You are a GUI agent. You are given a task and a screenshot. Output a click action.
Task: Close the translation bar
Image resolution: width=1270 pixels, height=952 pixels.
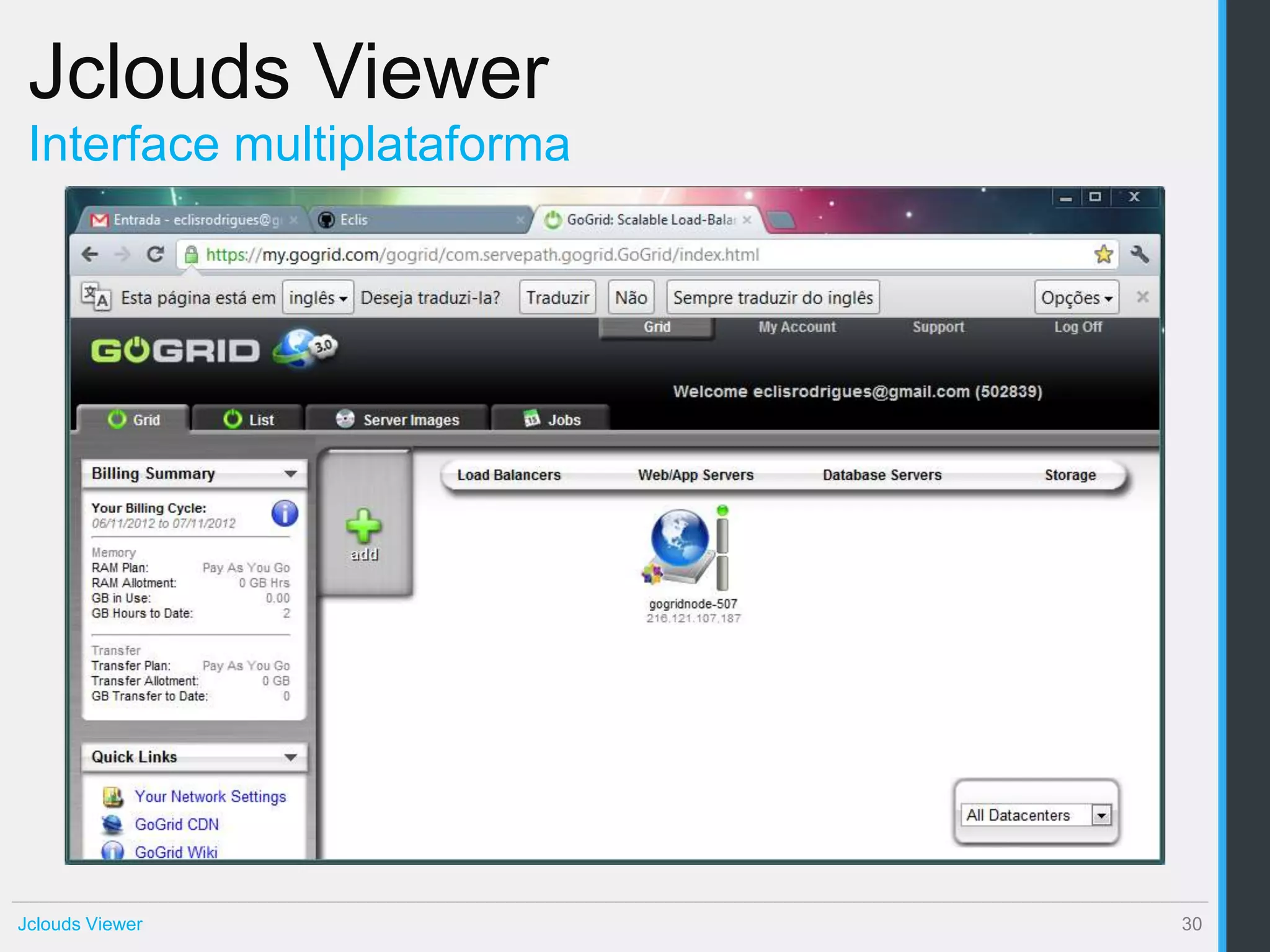1142,297
